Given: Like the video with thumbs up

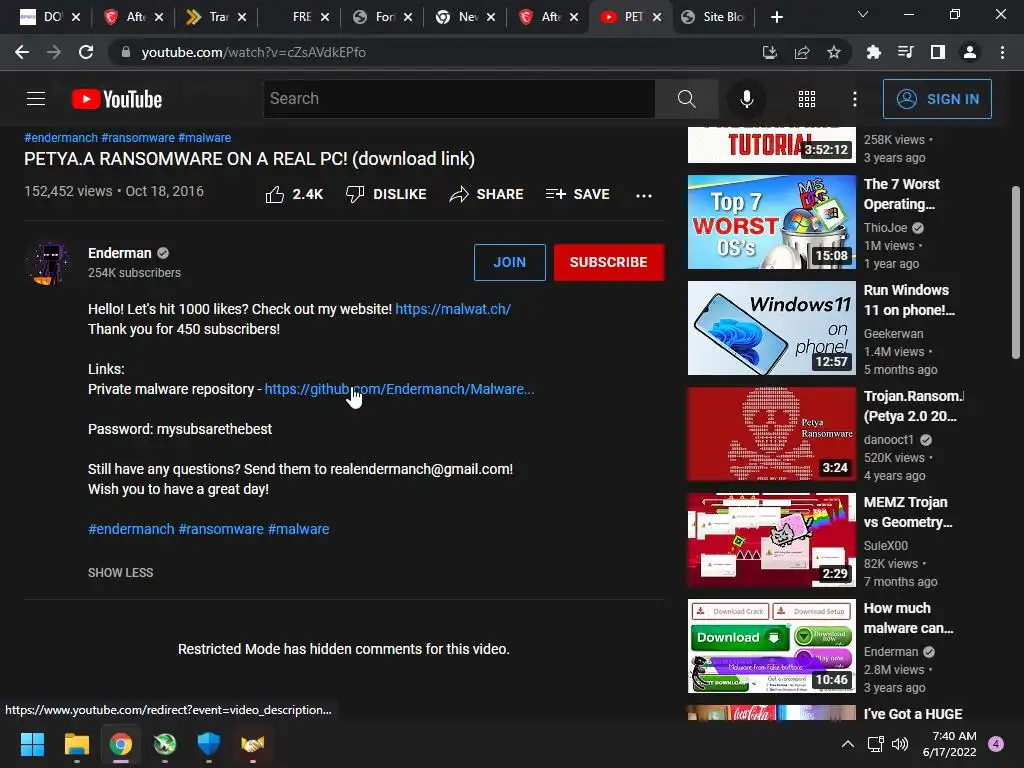Looking at the screenshot, I should [294, 195].
